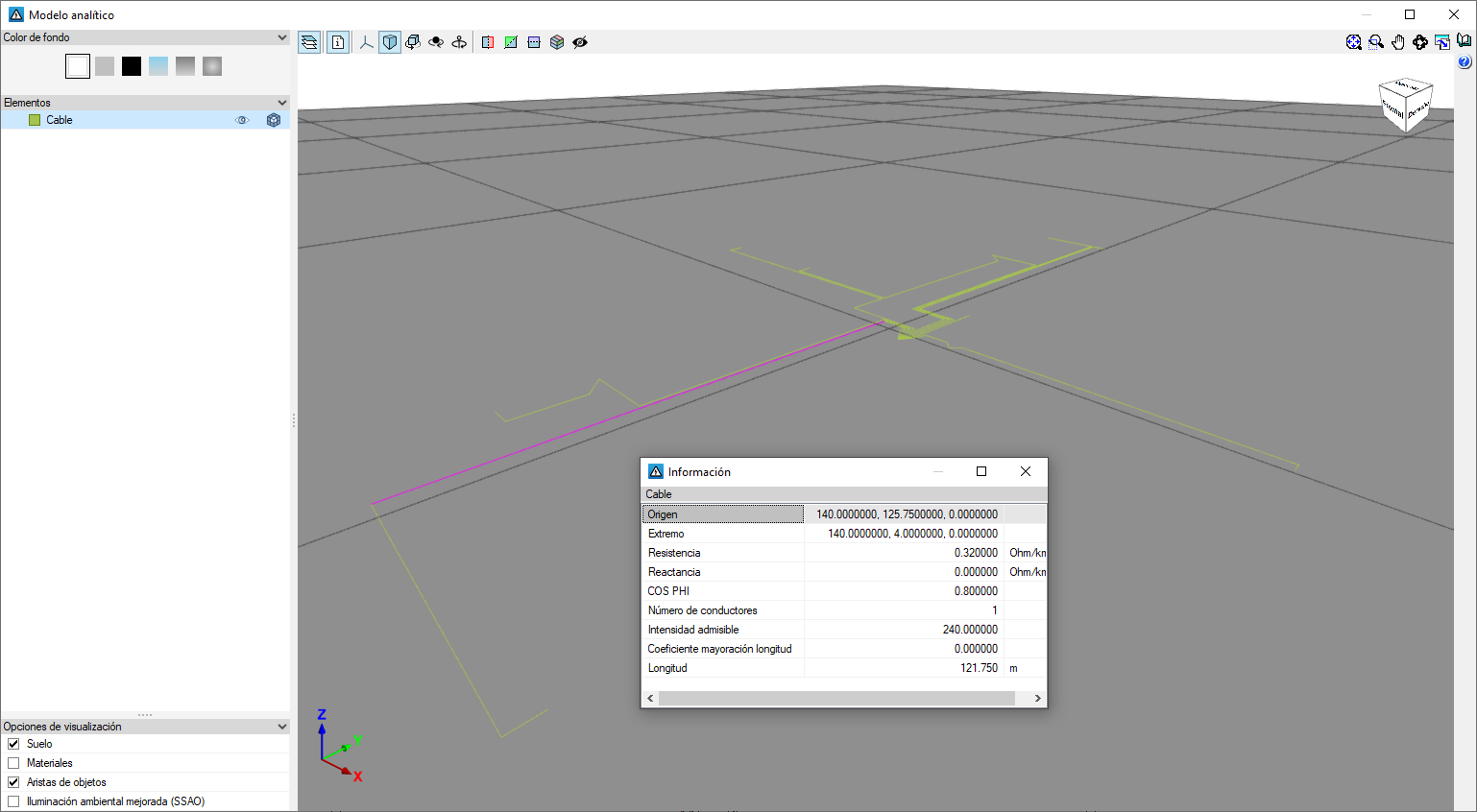The height and width of the screenshot is (812, 1477).
Task: Choose the black background color swatch
Action: 132,66
